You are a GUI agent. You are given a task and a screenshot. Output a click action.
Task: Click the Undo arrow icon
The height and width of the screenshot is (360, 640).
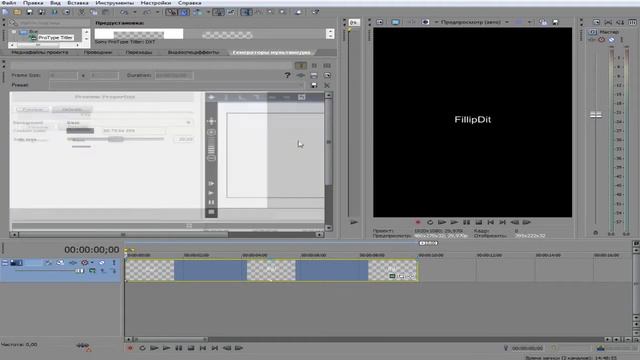tap(124, 12)
